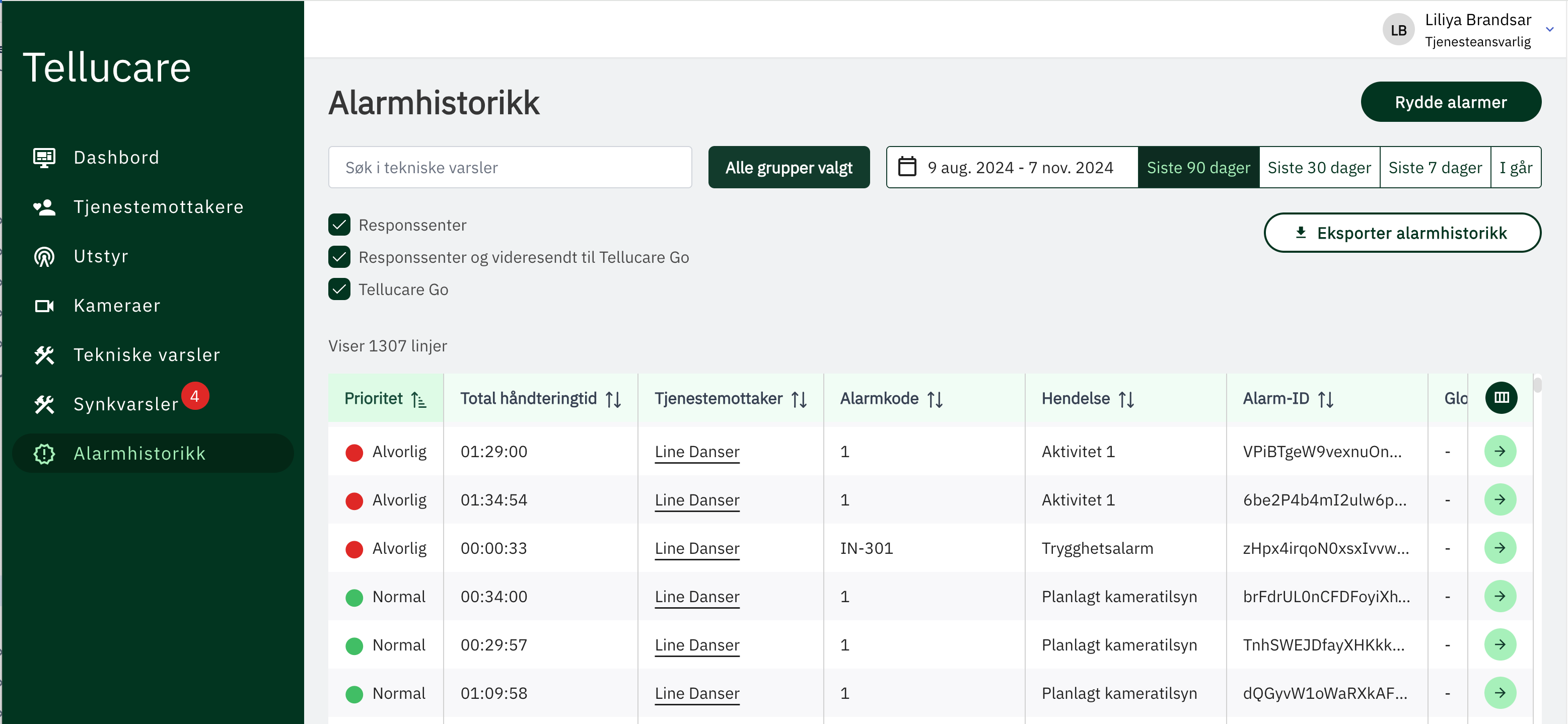The image size is (1568, 724).
Task: Toggle Responssenter og videresendt til Tellucare Go checkbox
Action: pyautogui.click(x=340, y=257)
